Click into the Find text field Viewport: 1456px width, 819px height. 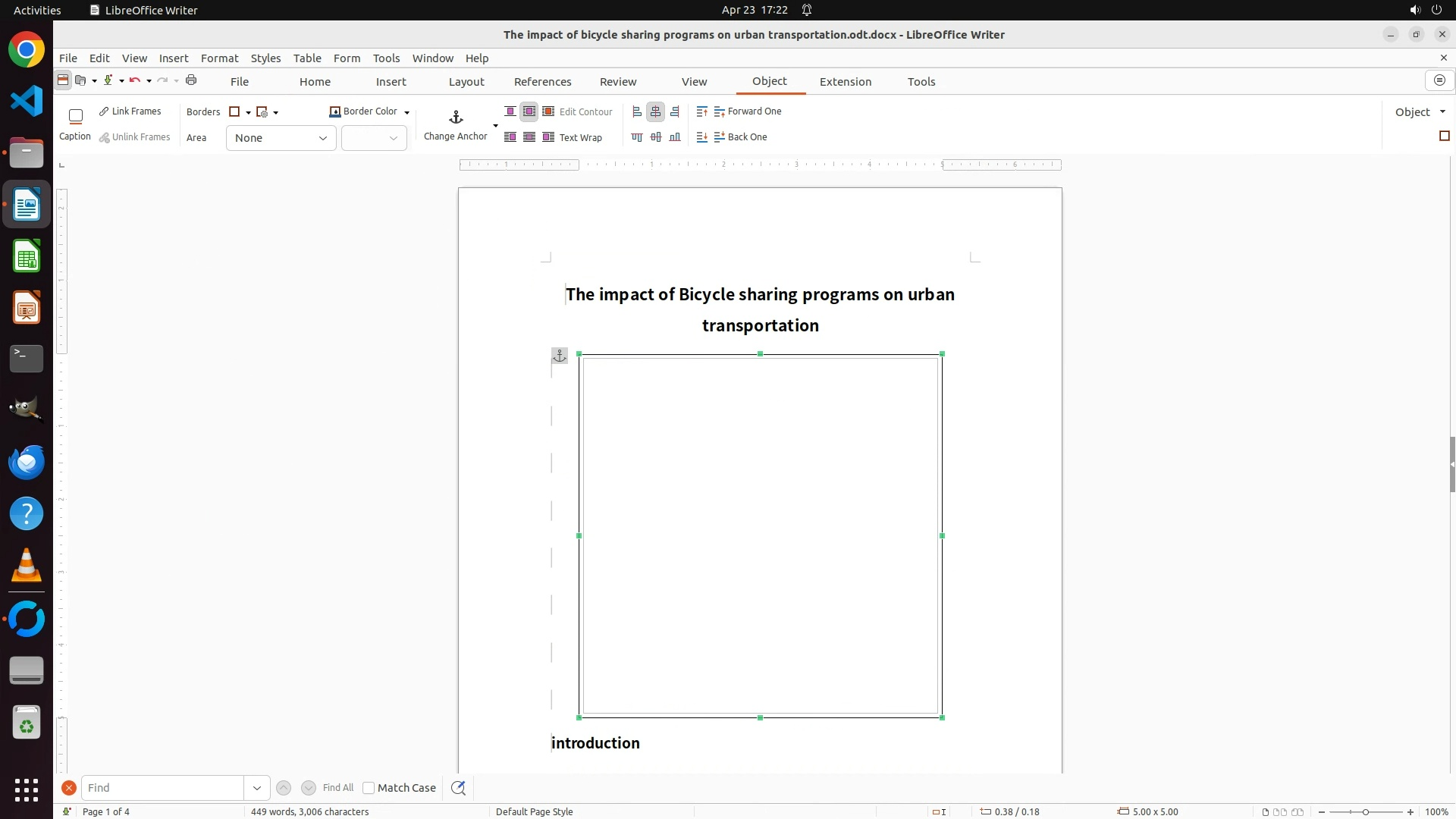[163, 788]
